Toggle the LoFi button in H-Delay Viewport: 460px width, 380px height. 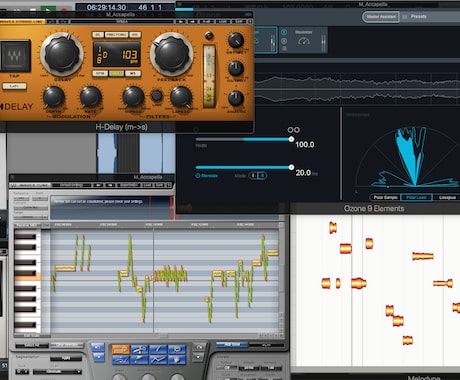14,86
